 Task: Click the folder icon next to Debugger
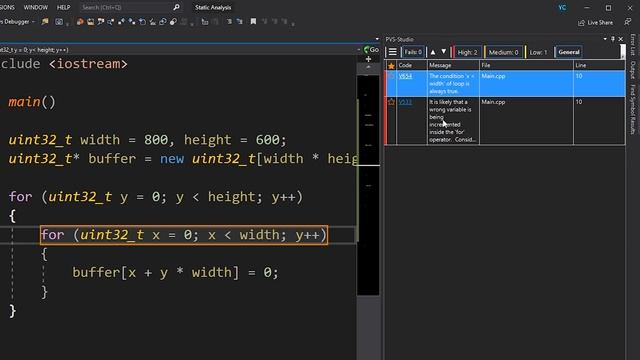pyautogui.click(x=45, y=22)
